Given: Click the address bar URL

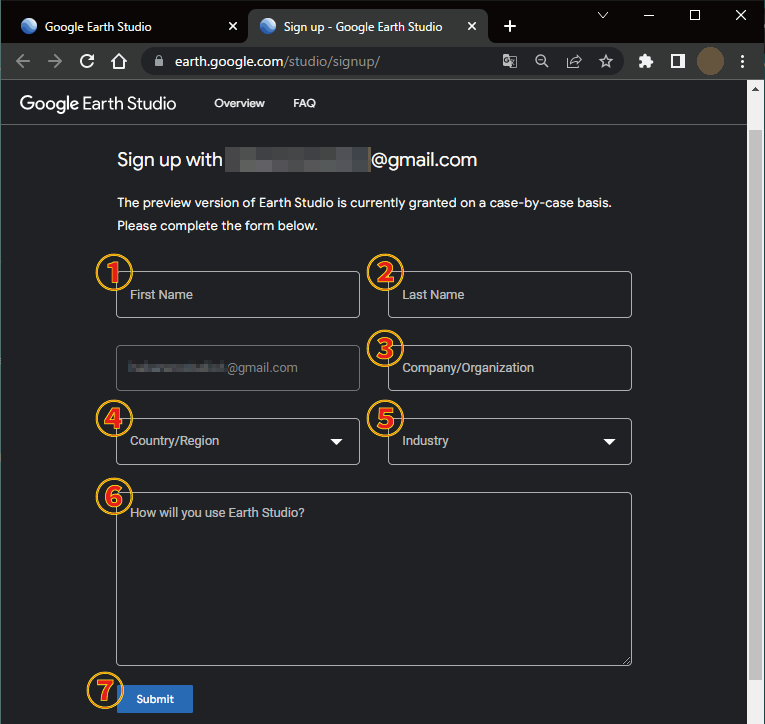Looking at the screenshot, I should (x=277, y=61).
